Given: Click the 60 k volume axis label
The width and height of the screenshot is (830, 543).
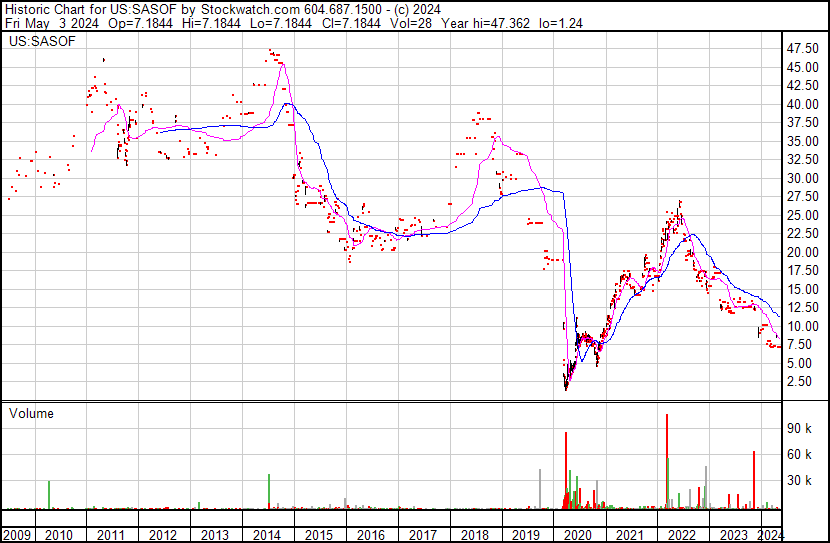Looking at the screenshot, I should click(x=799, y=454).
